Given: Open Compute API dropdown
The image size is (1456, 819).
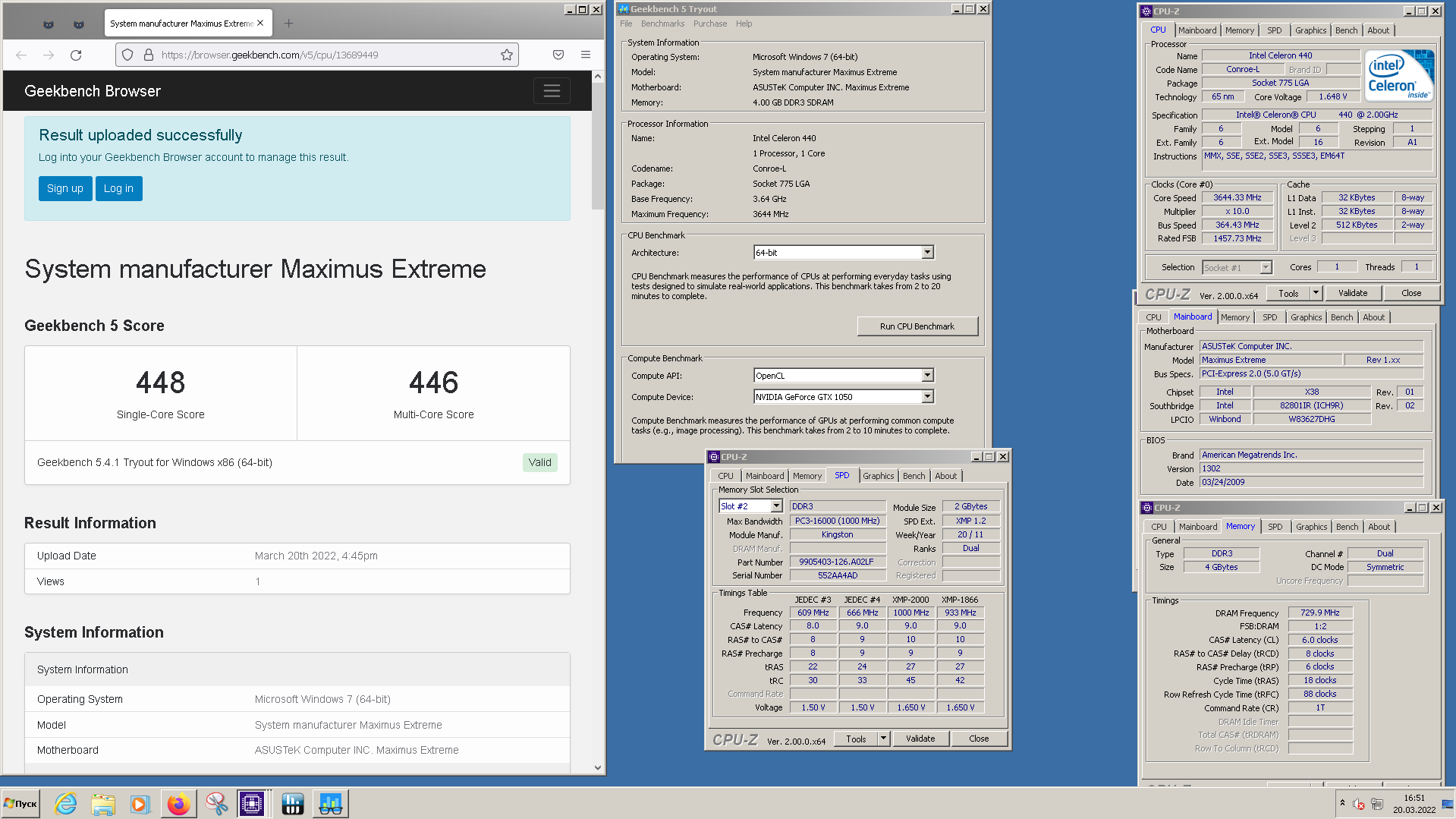Looking at the screenshot, I should [x=927, y=376].
